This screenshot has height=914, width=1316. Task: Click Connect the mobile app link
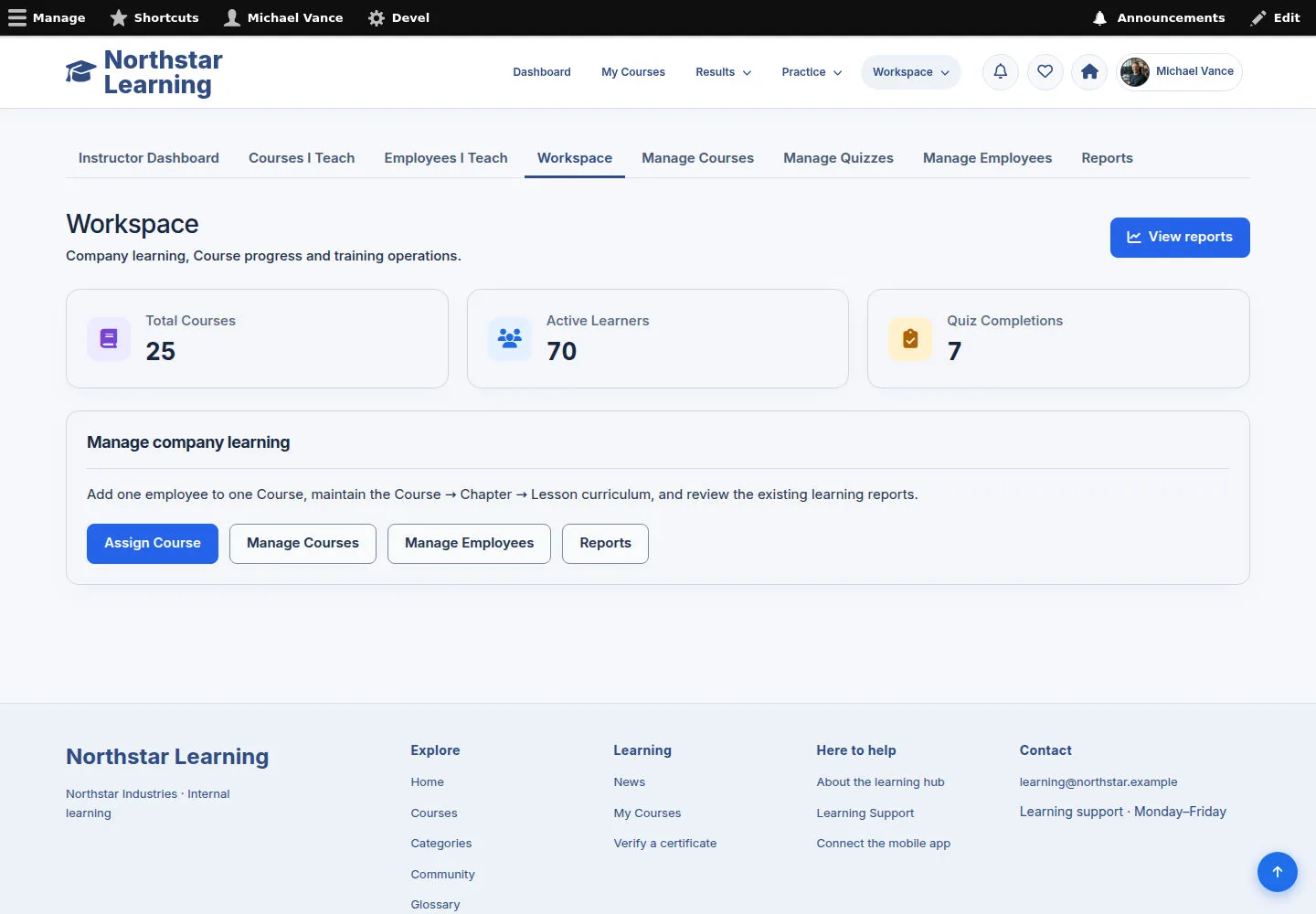click(884, 844)
